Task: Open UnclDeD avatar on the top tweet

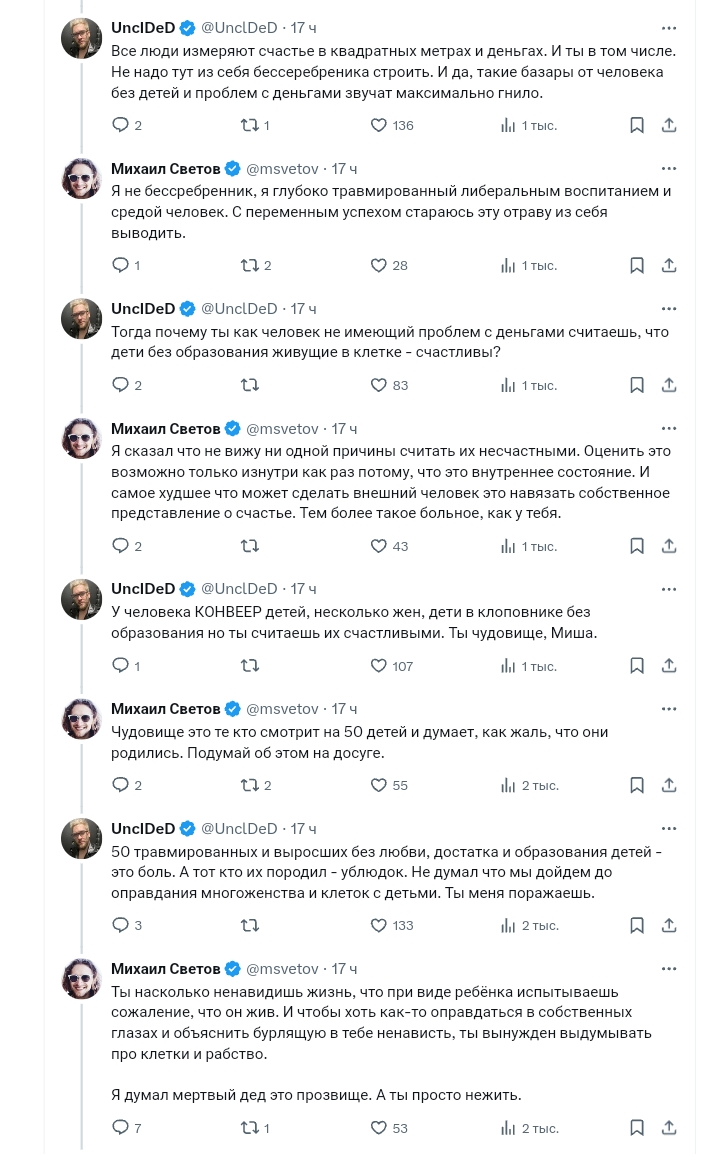Action: [x=81, y=38]
